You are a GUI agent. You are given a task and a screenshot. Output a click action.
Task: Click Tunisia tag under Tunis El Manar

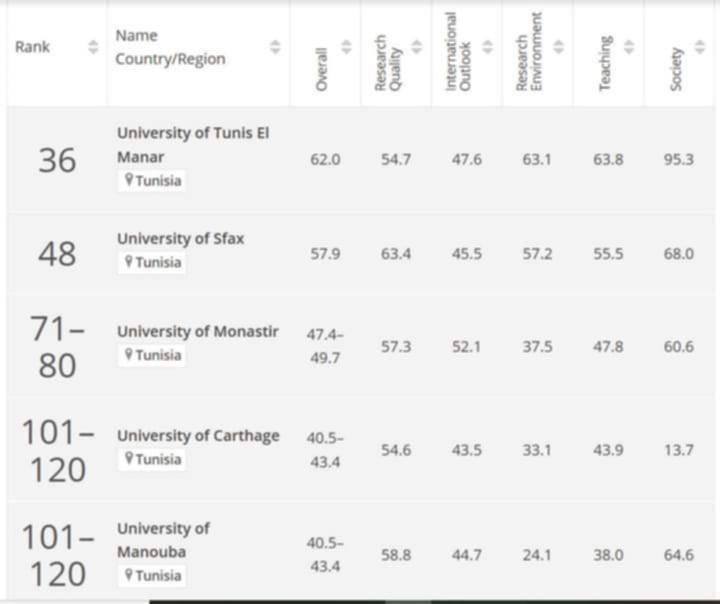pos(152,181)
